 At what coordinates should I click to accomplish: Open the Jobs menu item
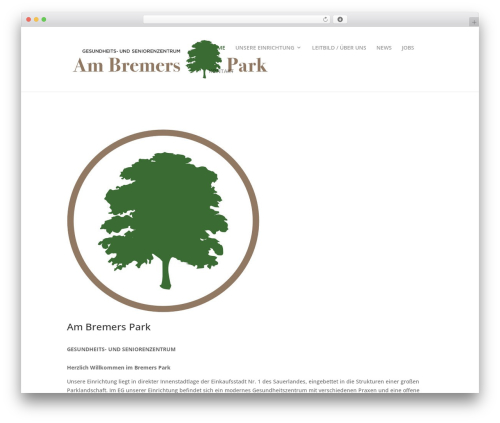(408, 48)
